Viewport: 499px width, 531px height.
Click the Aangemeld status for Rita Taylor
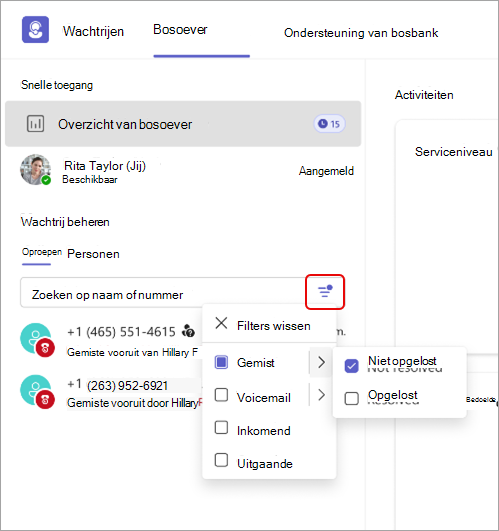[x=326, y=171]
